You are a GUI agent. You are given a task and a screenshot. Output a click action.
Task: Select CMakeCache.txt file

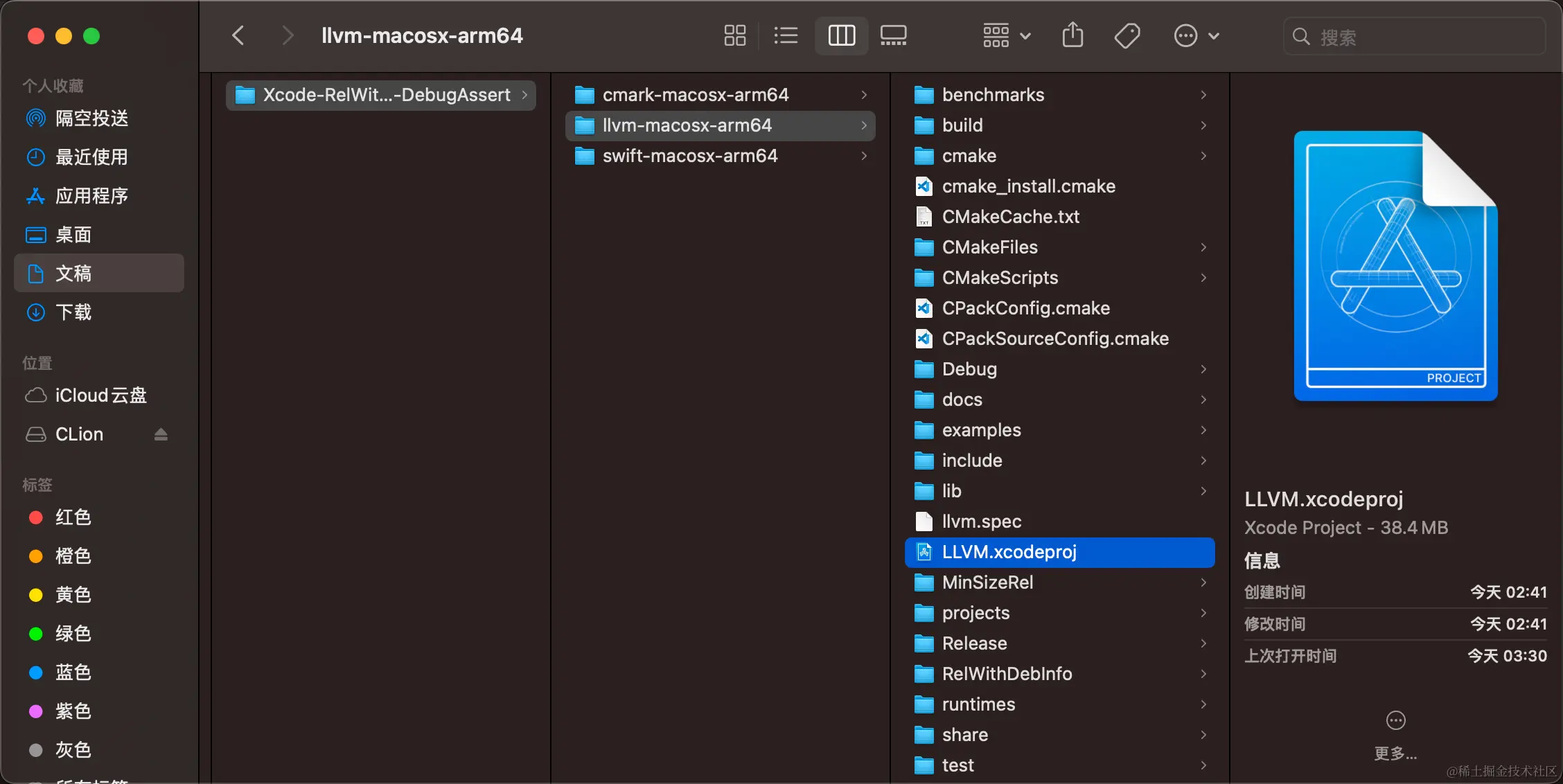coord(1060,217)
